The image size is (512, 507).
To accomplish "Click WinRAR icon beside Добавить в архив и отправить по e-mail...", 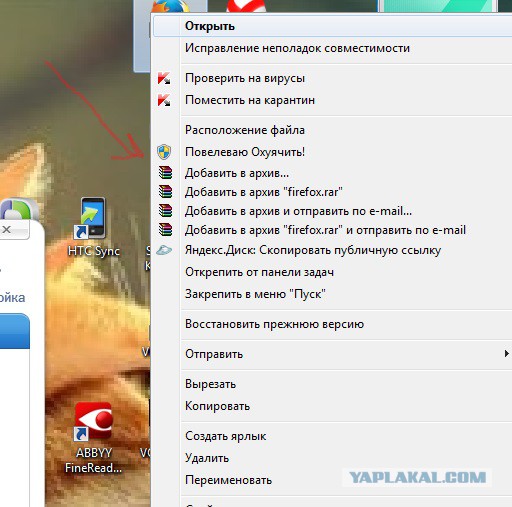I will click(165, 211).
